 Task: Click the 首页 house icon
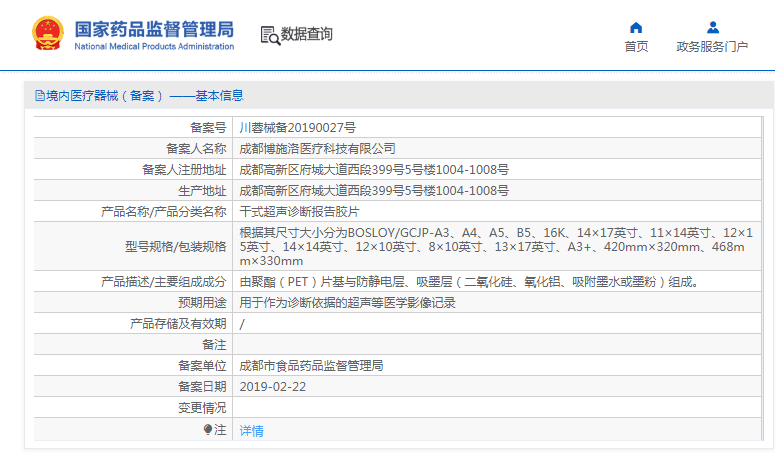636,27
